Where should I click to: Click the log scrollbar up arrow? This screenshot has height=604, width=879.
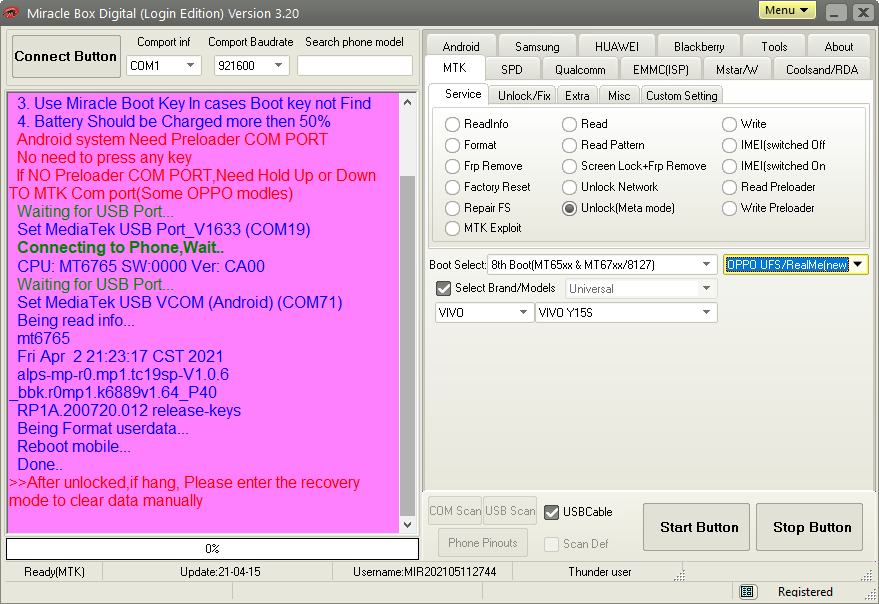coord(408,102)
